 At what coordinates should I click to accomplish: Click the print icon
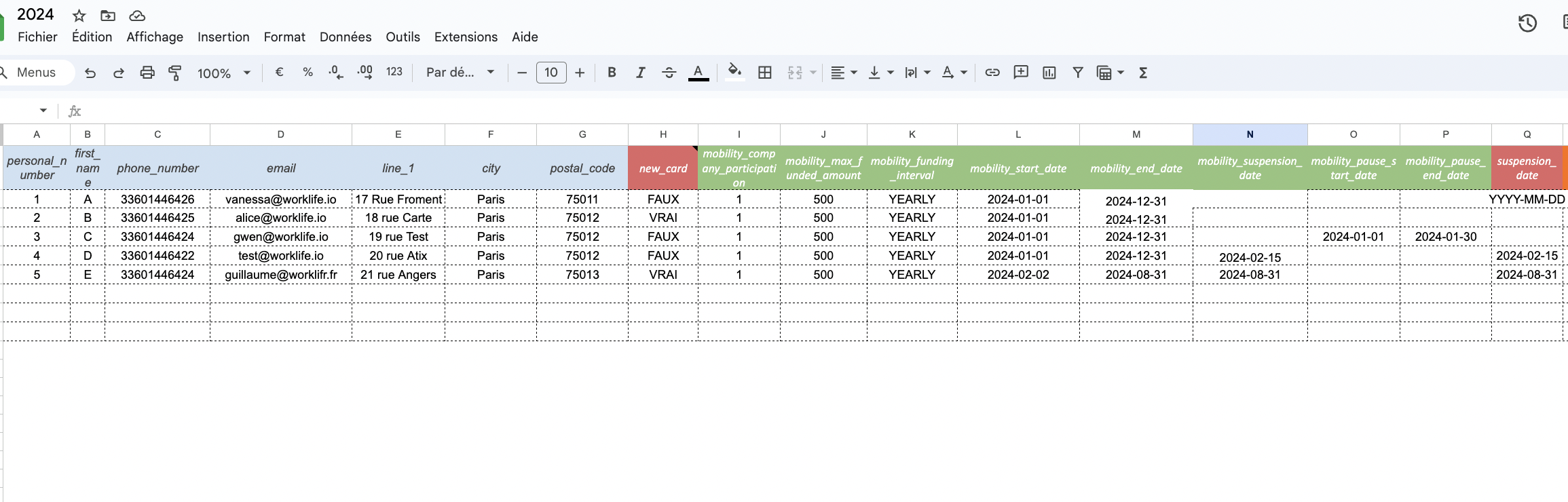(147, 73)
